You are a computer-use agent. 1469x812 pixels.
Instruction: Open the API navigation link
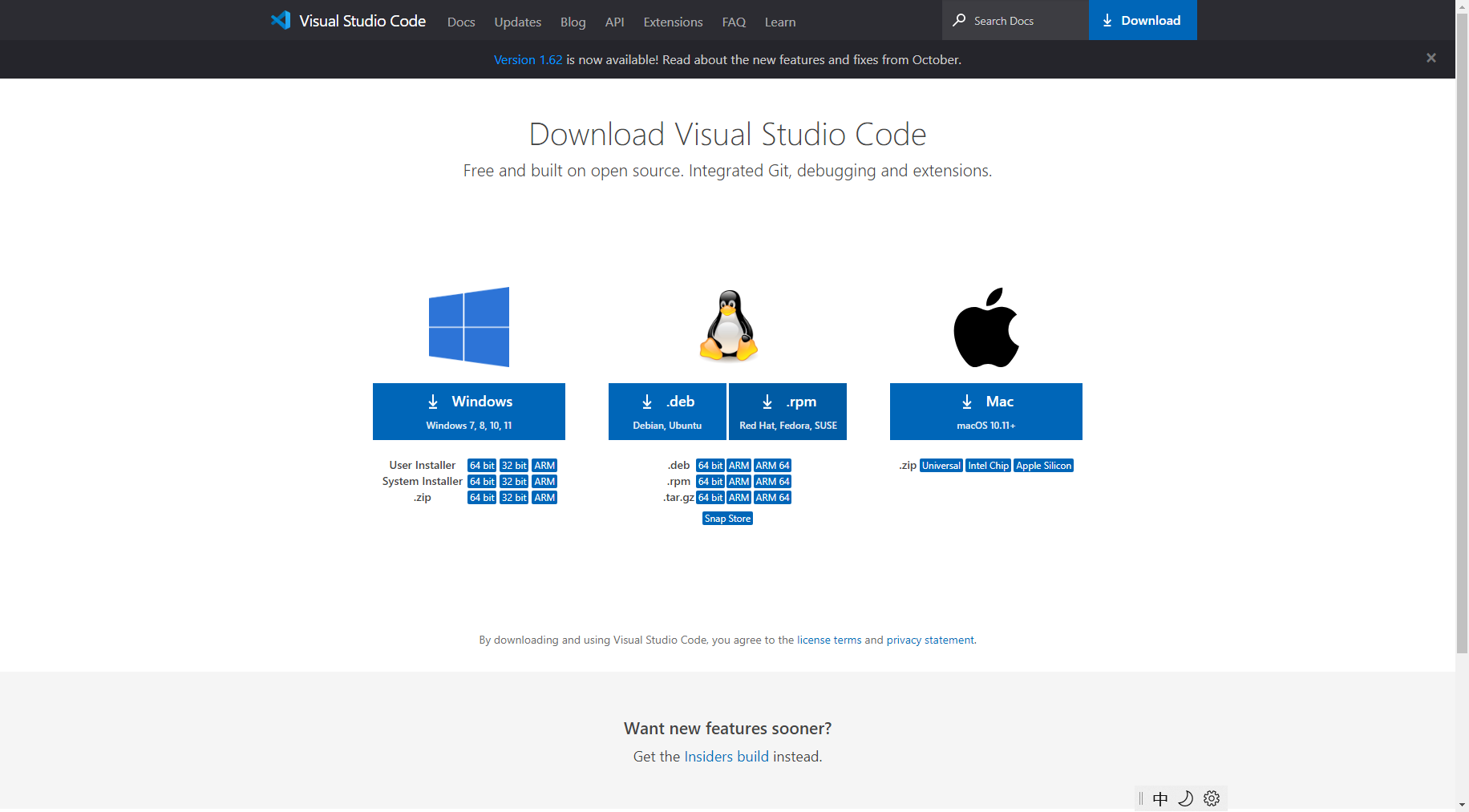pyautogui.click(x=614, y=22)
